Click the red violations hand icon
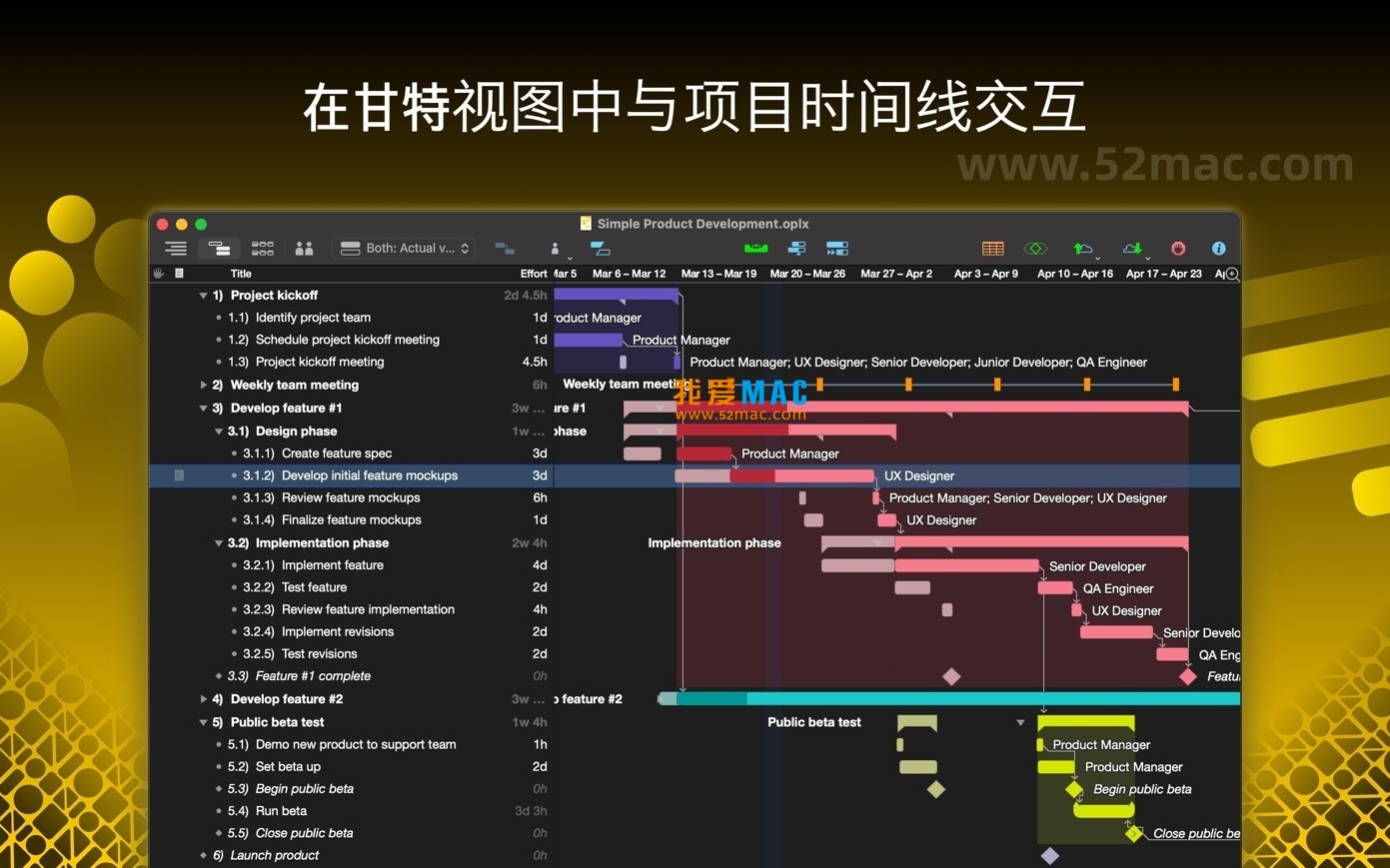The height and width of the screenshot is (868, 1390). [1177, 248]
